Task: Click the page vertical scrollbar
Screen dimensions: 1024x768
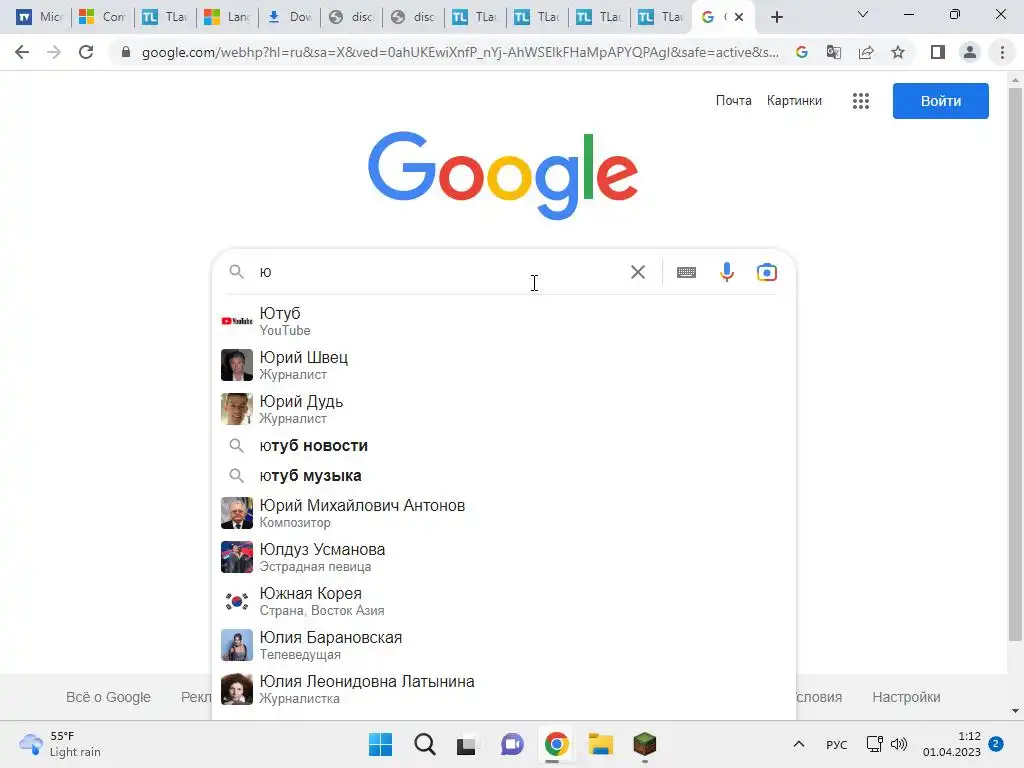Action: pos(1015,366)
